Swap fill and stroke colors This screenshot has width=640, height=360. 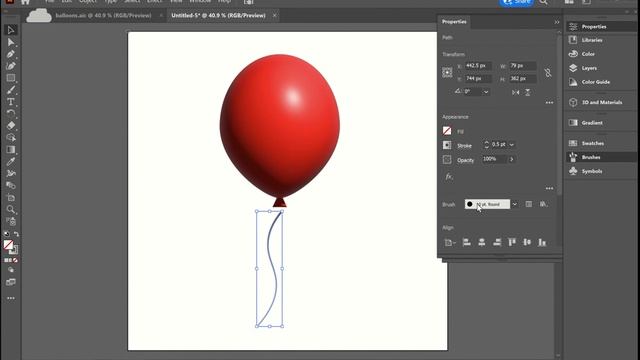[x=16, y=234]
